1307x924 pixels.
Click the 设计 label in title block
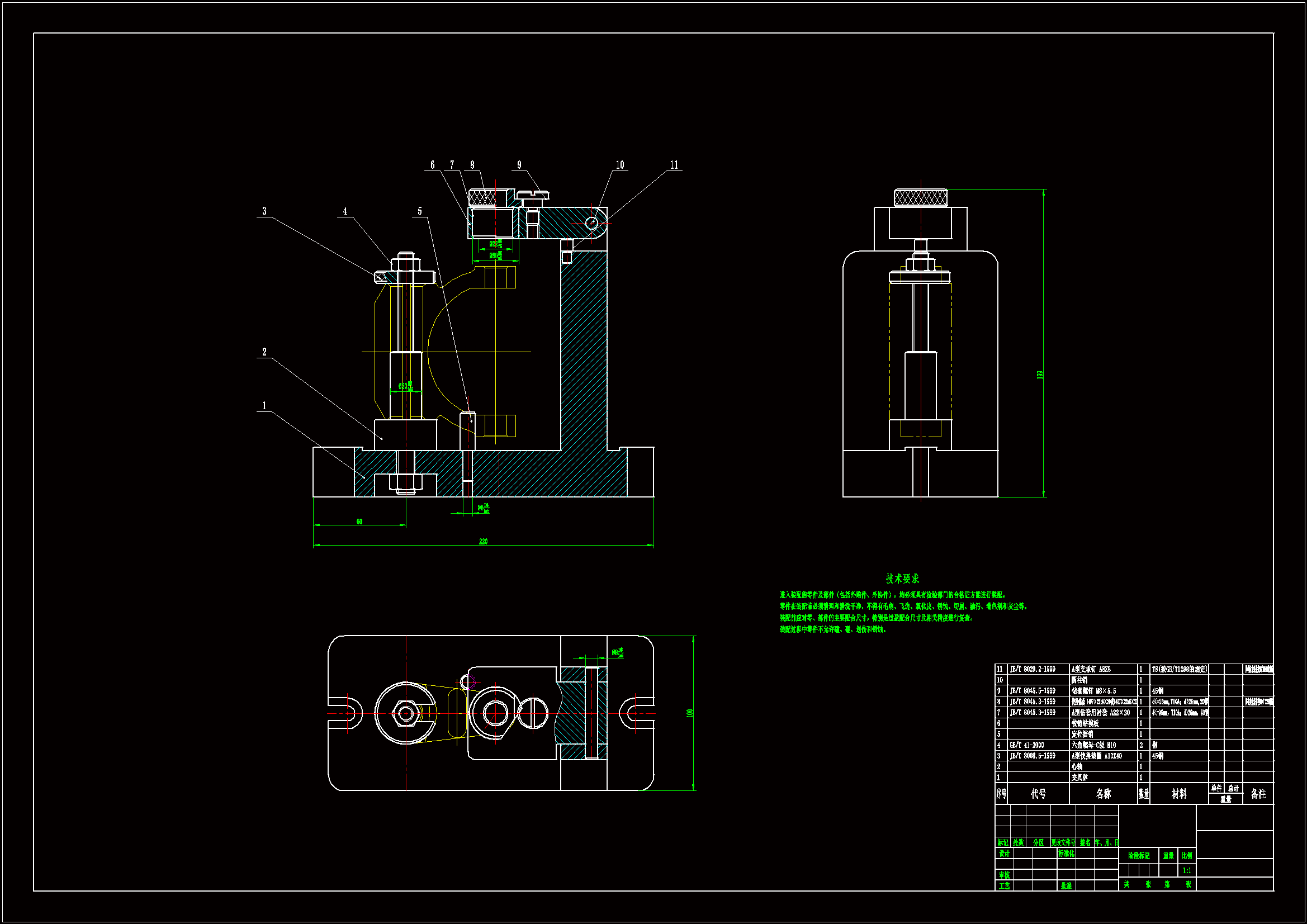pyautogui.click(x=1004, y=854)
